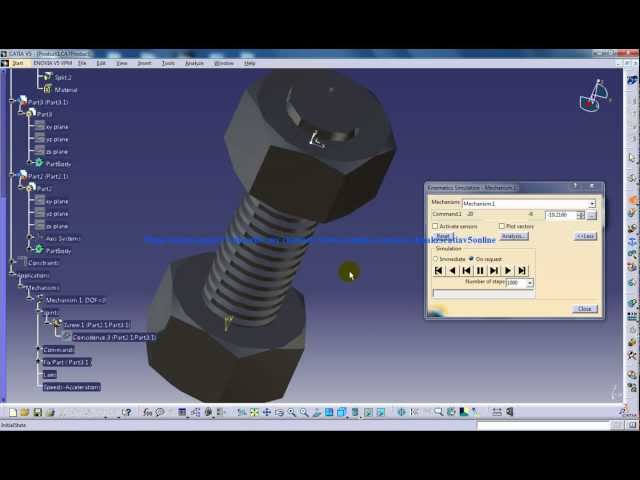Click the Save floppy disk icon
The height and width of the screenshot is (480, 640).
(x=38, y=412)
